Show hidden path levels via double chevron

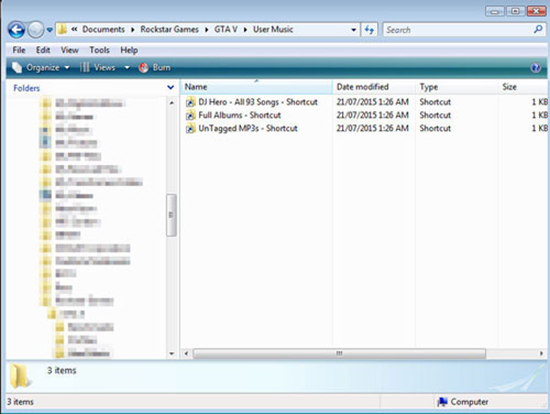coord(74,29)
